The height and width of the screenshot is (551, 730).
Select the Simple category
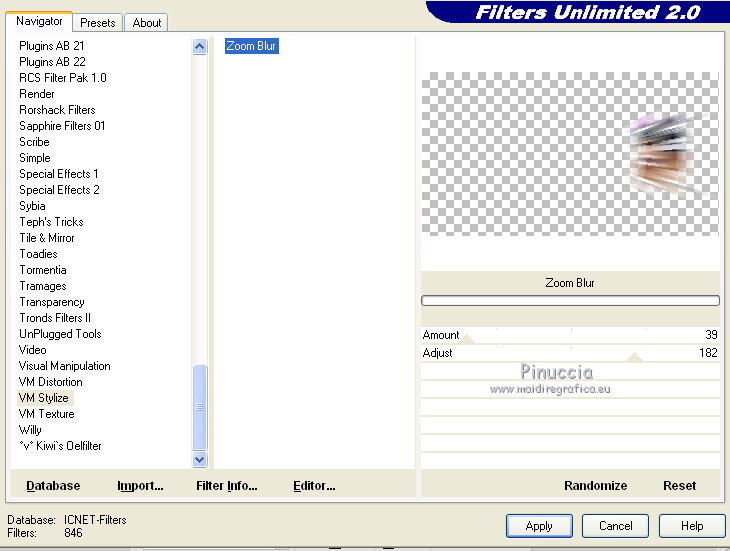pyautogui.click(x=34, y=158)
